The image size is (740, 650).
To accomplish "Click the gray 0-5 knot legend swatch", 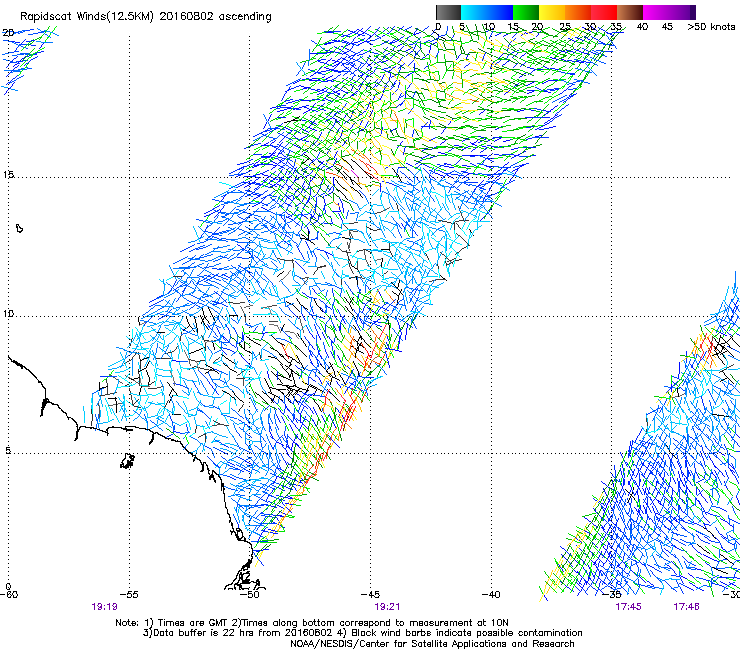I will (448, 12).
